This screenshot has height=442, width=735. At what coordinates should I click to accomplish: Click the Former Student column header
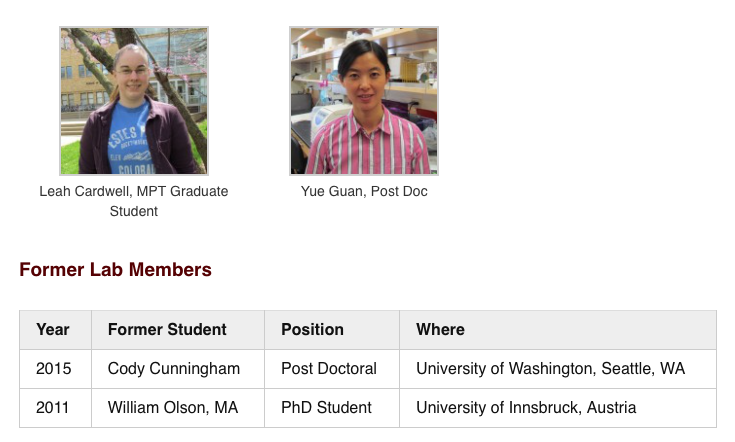[x=167, y=329]
